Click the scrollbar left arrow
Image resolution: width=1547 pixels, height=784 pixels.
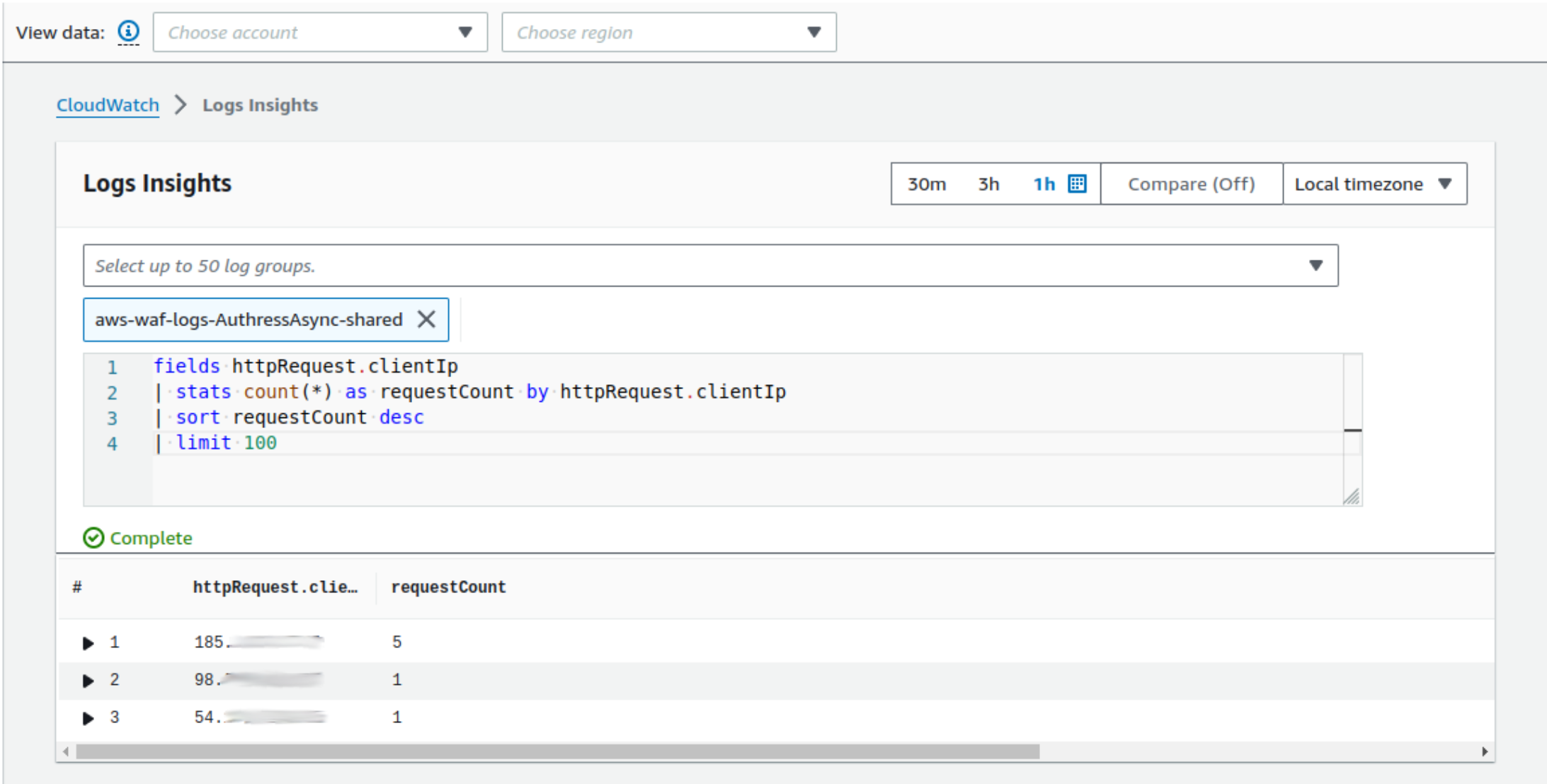click(66, 751)
